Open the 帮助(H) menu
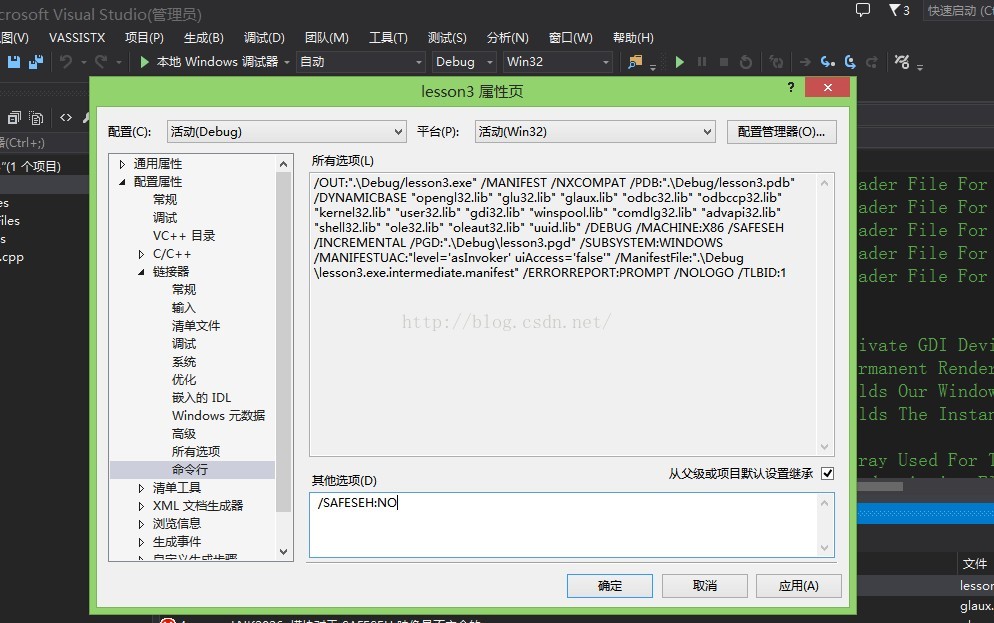Viewport: 994px width, 623px height. point(633,37)
